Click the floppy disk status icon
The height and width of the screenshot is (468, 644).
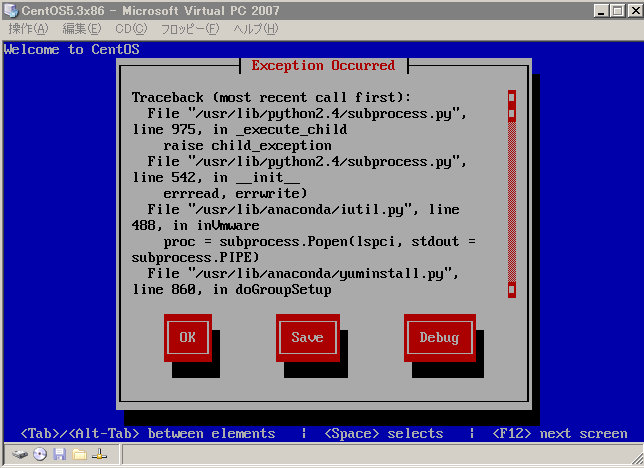pos(59,454)
